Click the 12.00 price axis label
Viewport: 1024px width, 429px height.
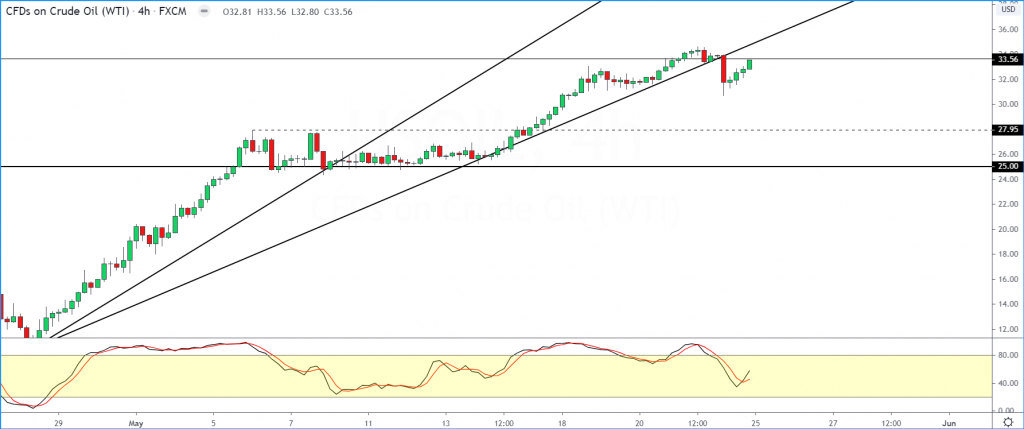click(x=1008, y=329)
